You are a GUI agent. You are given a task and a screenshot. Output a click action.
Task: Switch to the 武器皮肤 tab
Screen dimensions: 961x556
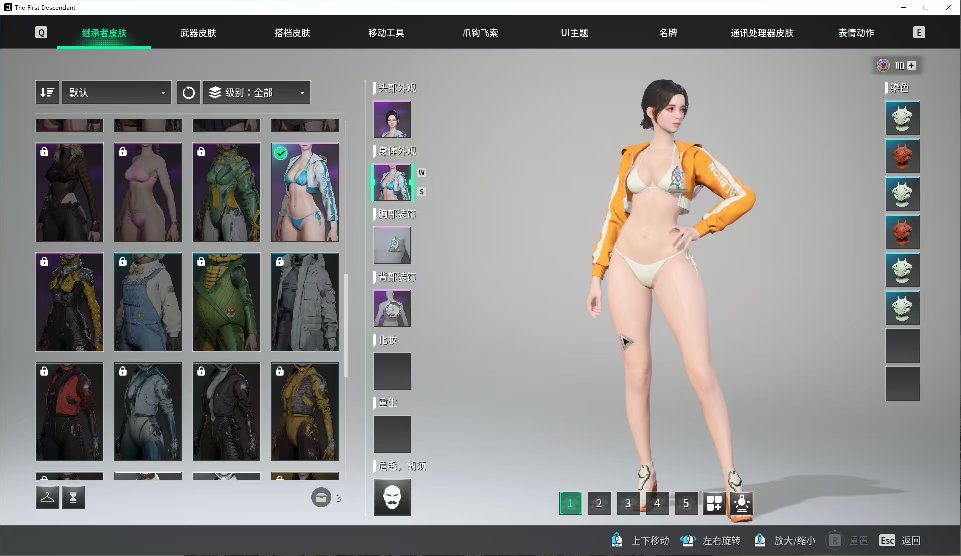[198, 32]
